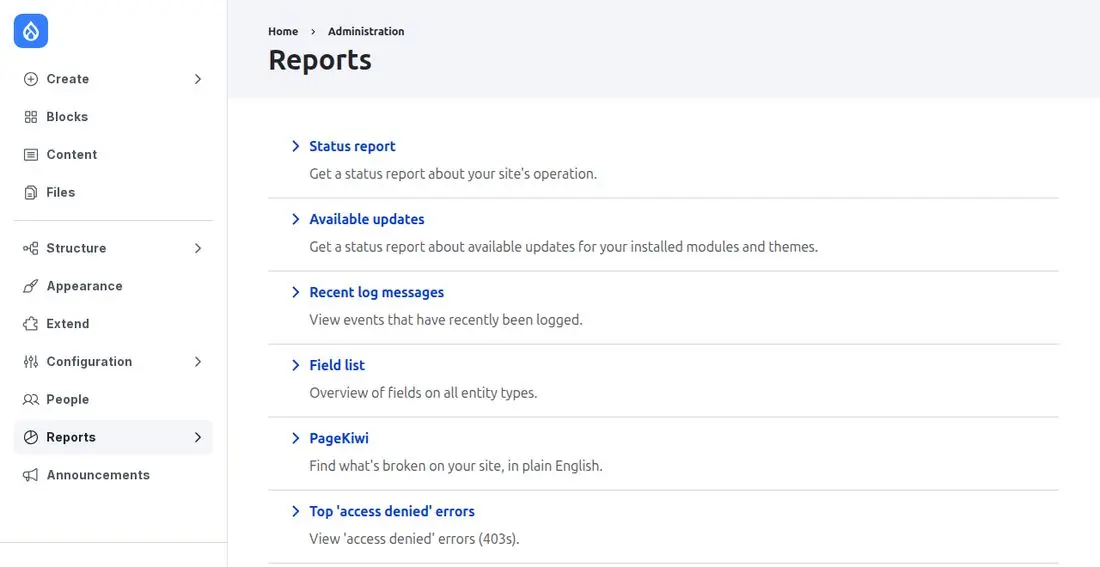Click the chevron beside Available updates
The width and height of the screenshot is (1100, 567).
[x=295, y=219]
